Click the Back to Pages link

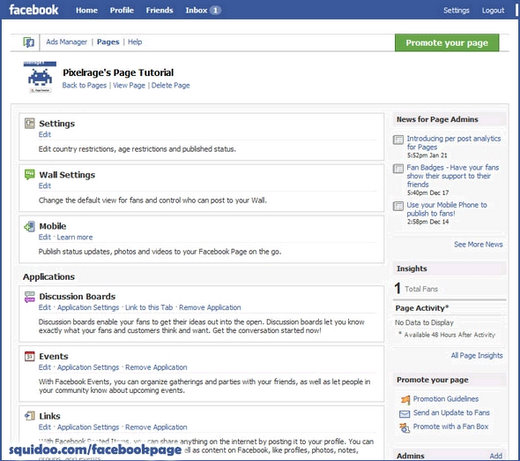84,85
